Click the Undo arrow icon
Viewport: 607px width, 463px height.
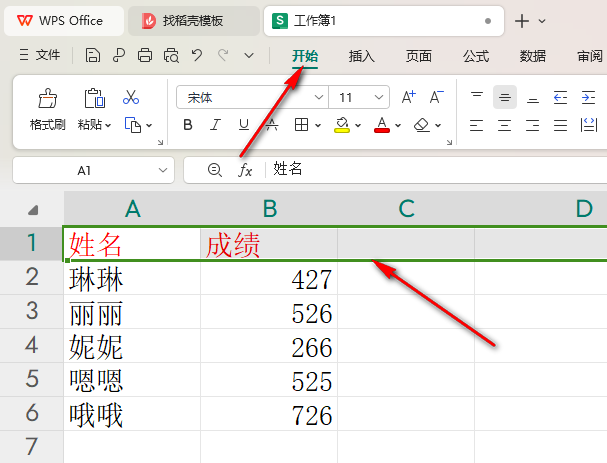point(197,55)
